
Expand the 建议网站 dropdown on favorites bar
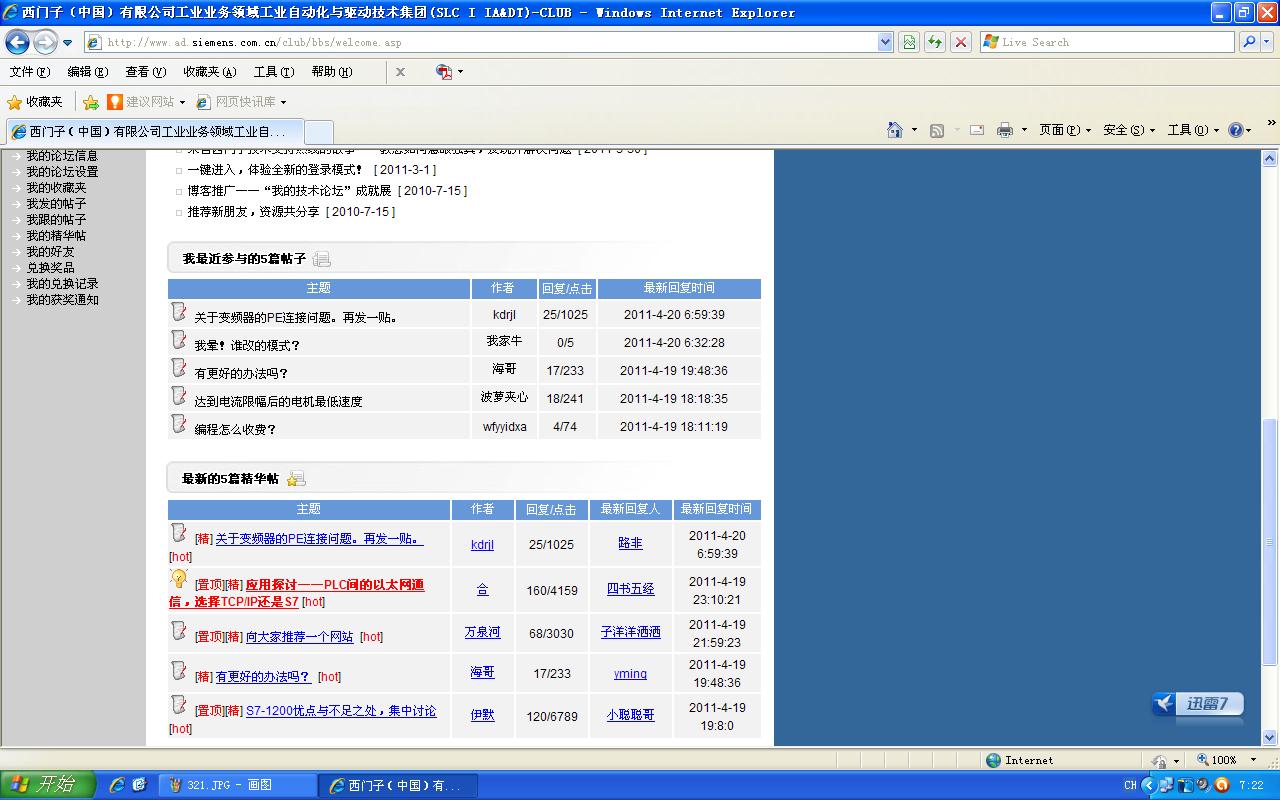click(x=183, y=102)
